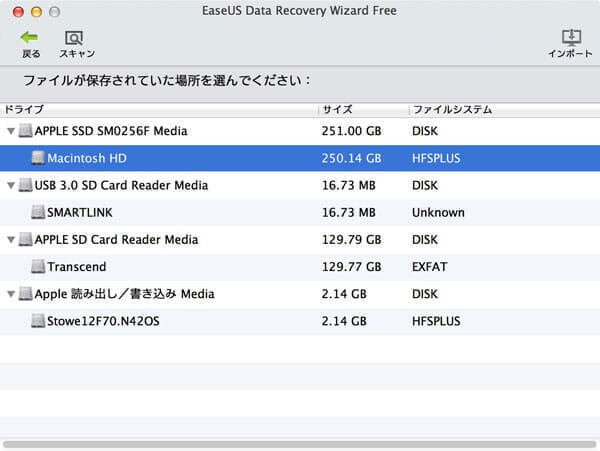The width and height of the screenshot is (600, 451).
Task: Collapse the APPLE SSD SM0256F Media tree
Action: click(11, 131)
